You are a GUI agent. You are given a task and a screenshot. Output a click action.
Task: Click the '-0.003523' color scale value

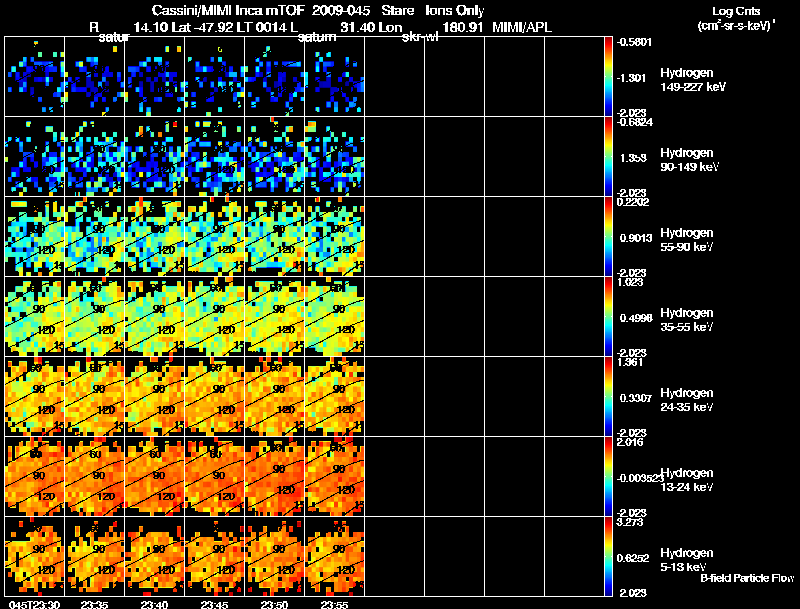tap(640, 478)
